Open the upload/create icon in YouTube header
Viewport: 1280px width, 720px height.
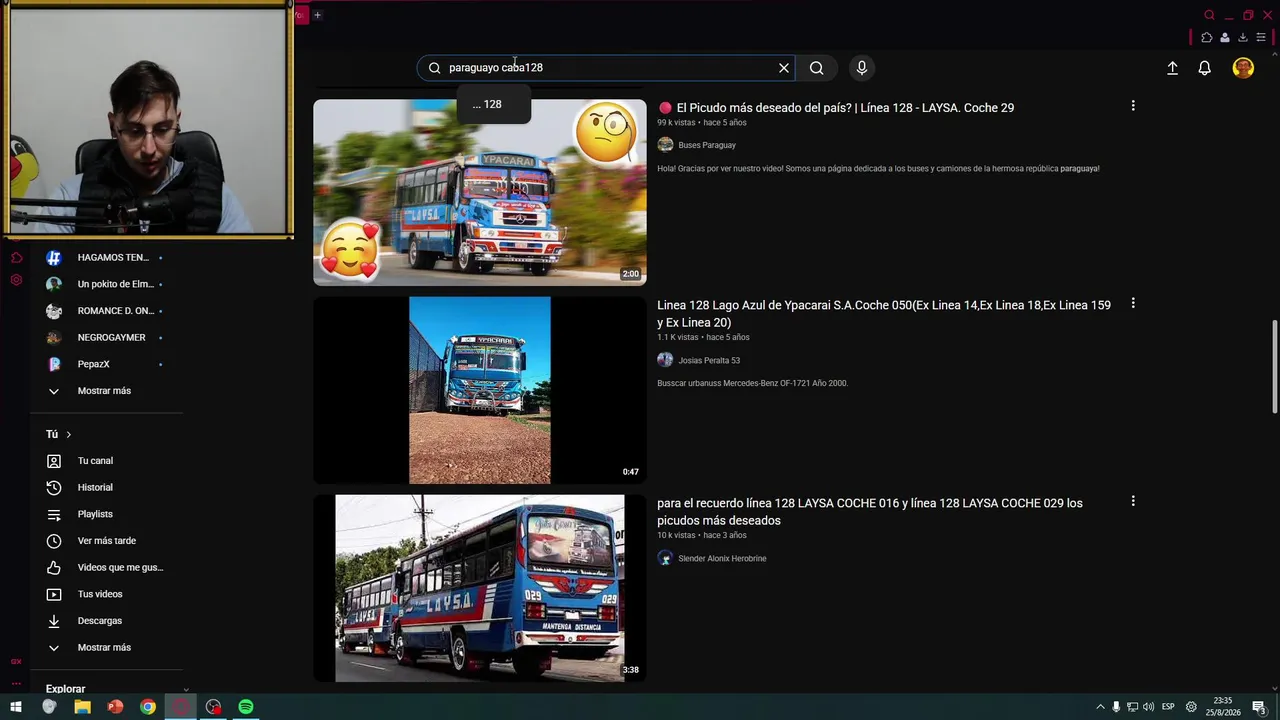[x=1172, y=68]
